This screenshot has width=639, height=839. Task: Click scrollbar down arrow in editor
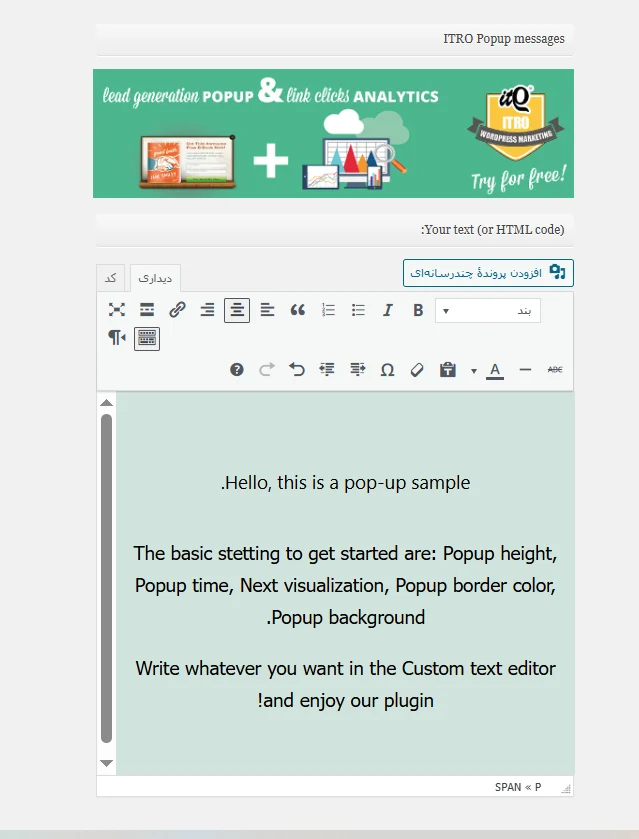[106, 763]
